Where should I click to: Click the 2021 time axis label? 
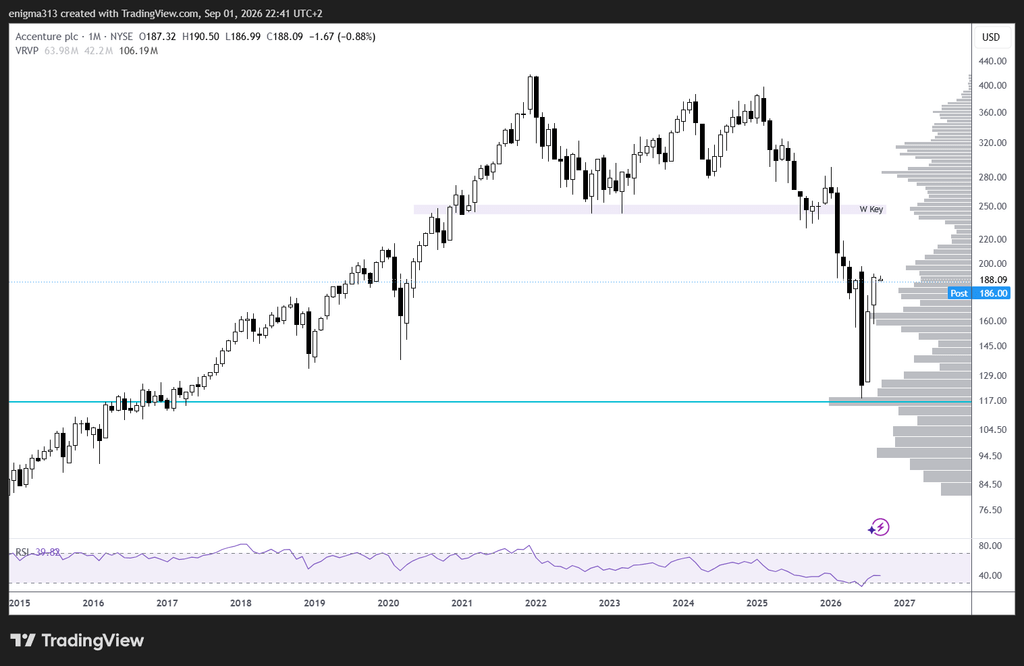(x=462, y=603)
